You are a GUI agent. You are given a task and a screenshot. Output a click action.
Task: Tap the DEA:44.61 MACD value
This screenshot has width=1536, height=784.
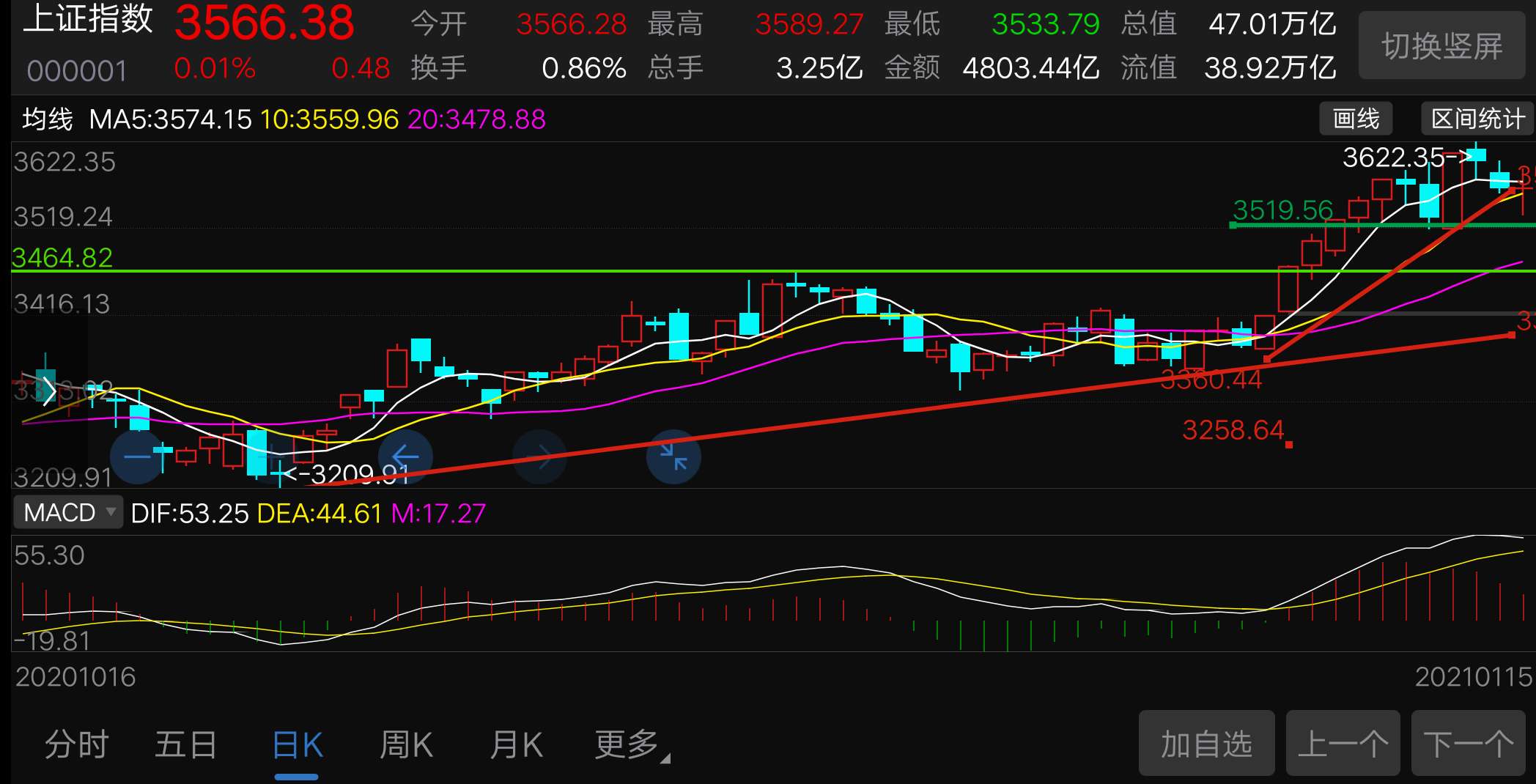[320, 513]
